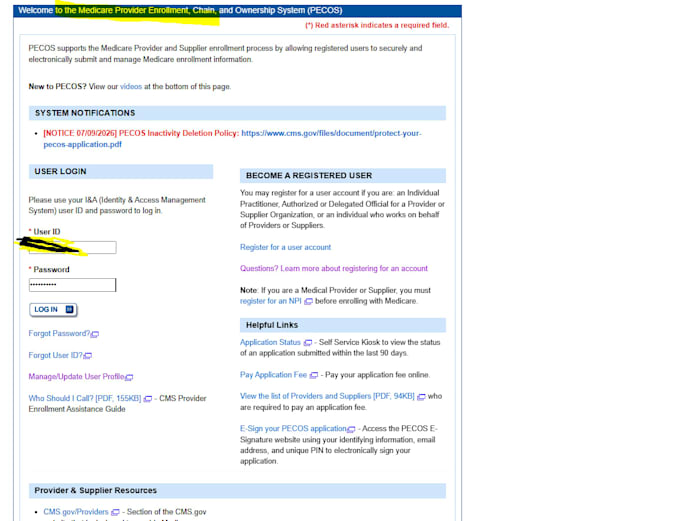Viewport: 680px width, 521px height.
Task: Open the Manage/Update User Profile link
Action: click(76, 377)
